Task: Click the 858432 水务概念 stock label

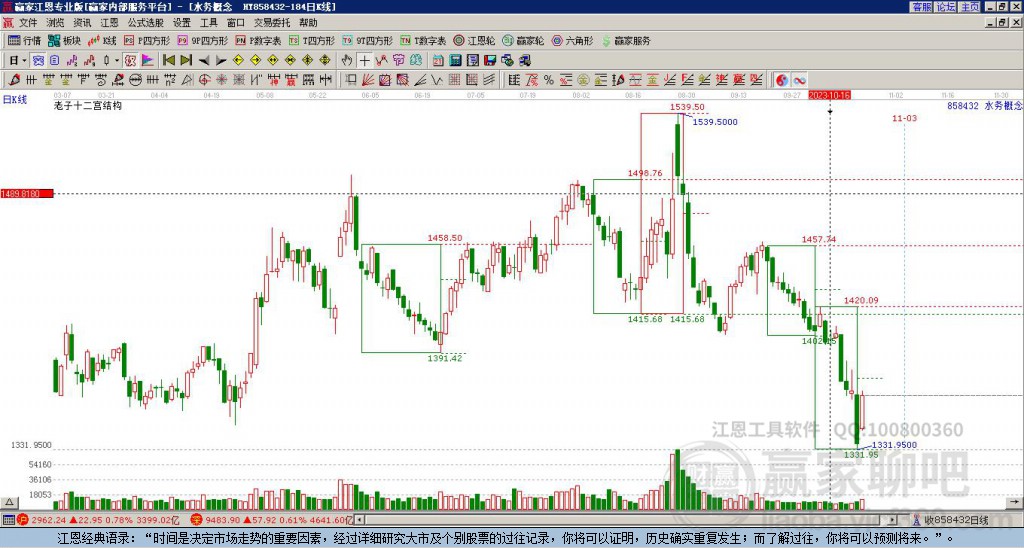Action: pos(984,105)
